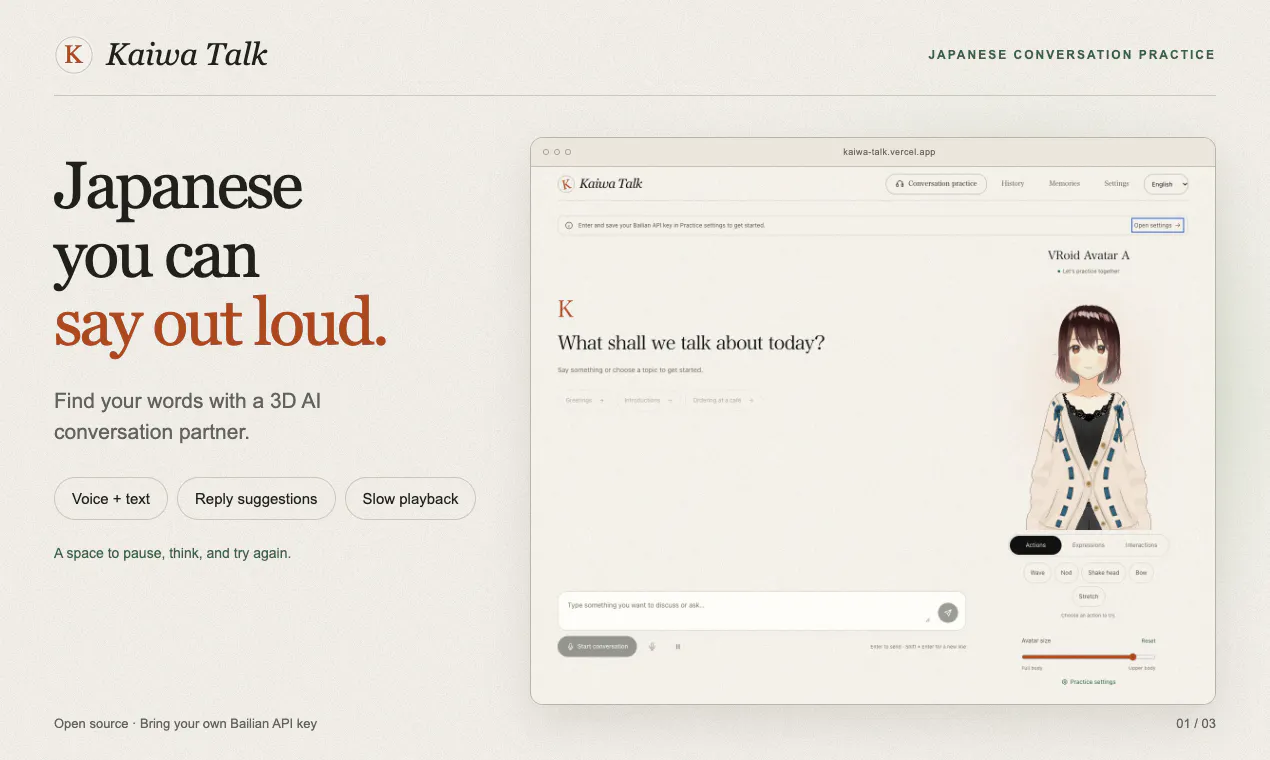
Task: Click the pause icon below the message box
Action: 678,647
